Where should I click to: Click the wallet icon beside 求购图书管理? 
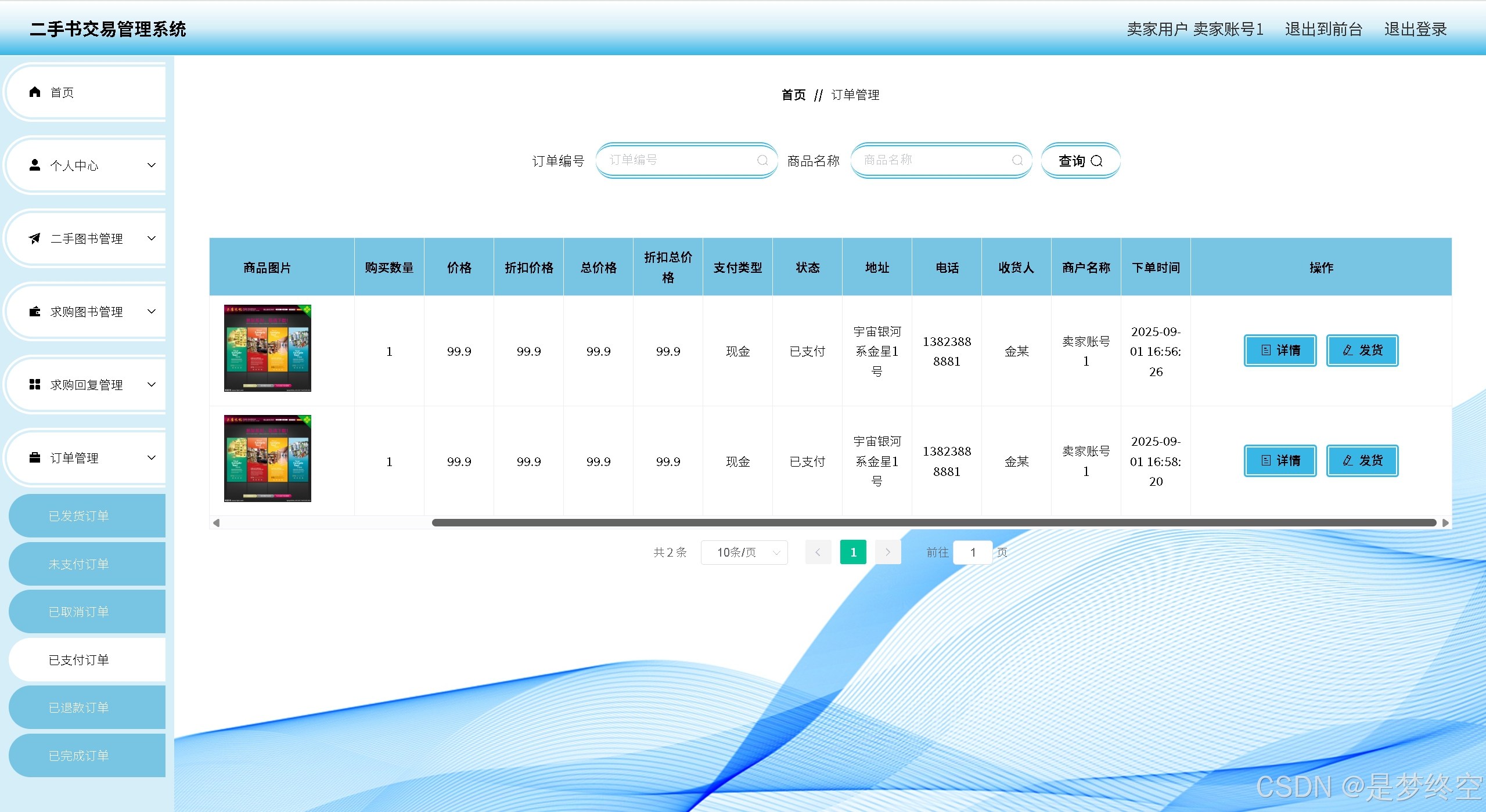(x=35, y=311)
